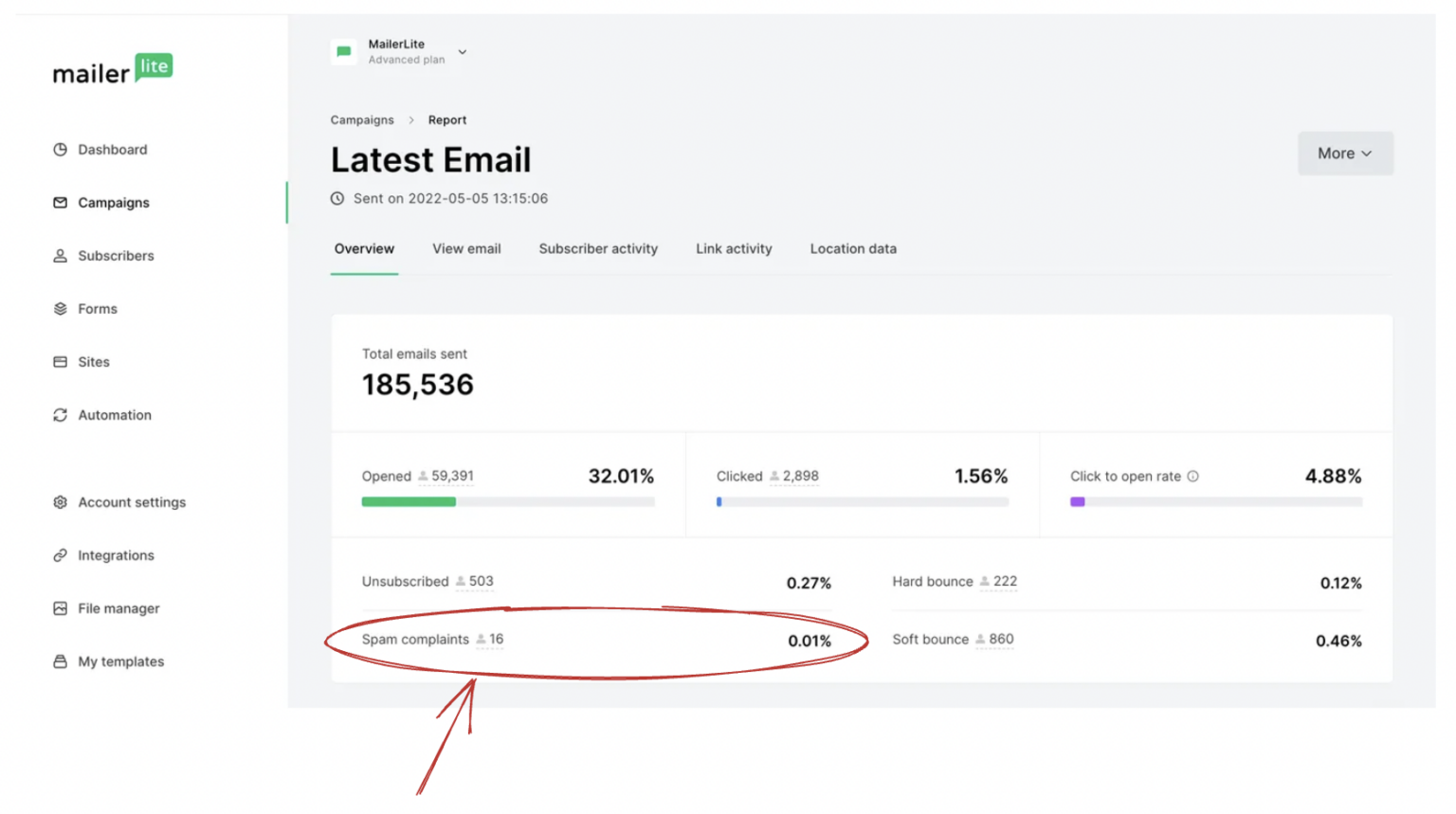Open the Automation icon in sidebar
Image resolution: width=1456 pixels, height=814 pixels.
pyautogui.click(x=59, y=414)
